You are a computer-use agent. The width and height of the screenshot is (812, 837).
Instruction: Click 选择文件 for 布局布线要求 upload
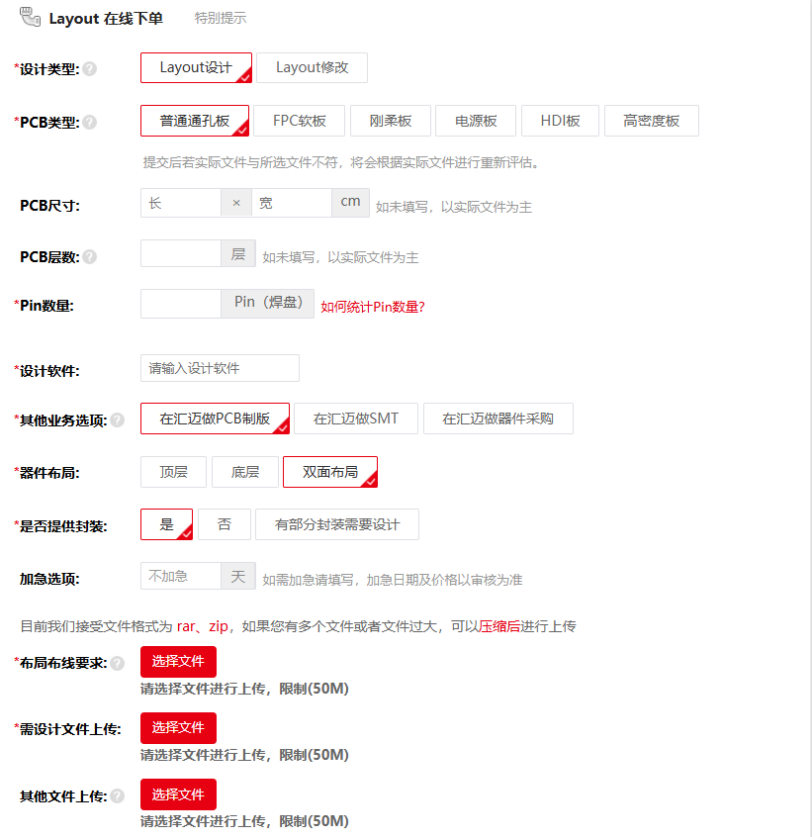[178, 662]
